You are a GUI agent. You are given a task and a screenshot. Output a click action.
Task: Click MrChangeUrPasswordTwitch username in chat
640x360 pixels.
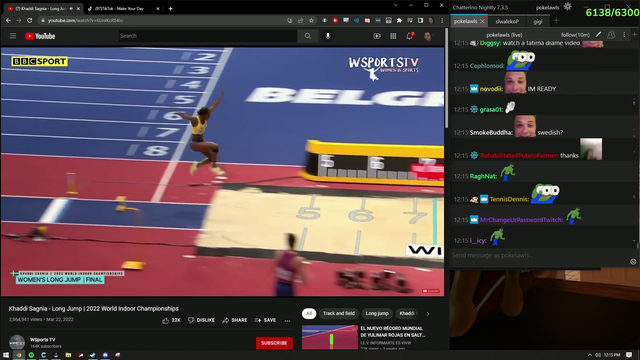click(x=521, y=220)
